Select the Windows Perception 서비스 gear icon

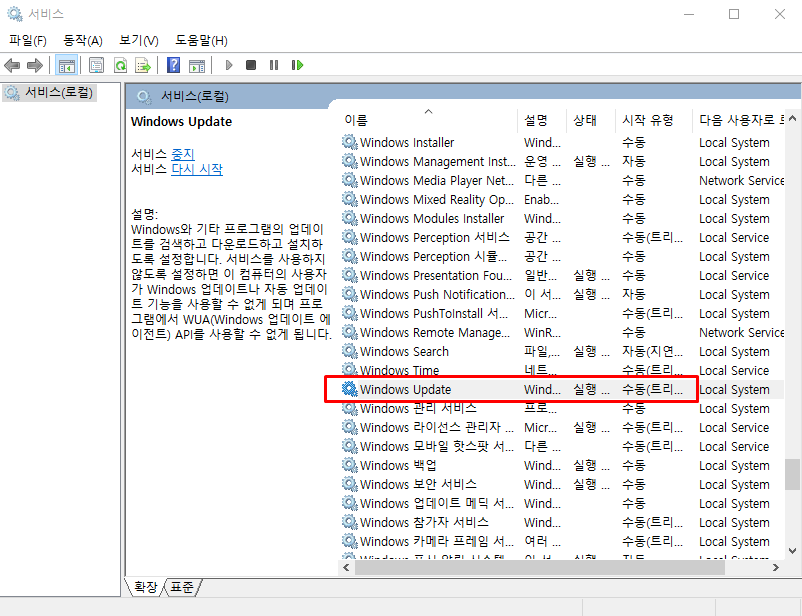tap(350, 237)
